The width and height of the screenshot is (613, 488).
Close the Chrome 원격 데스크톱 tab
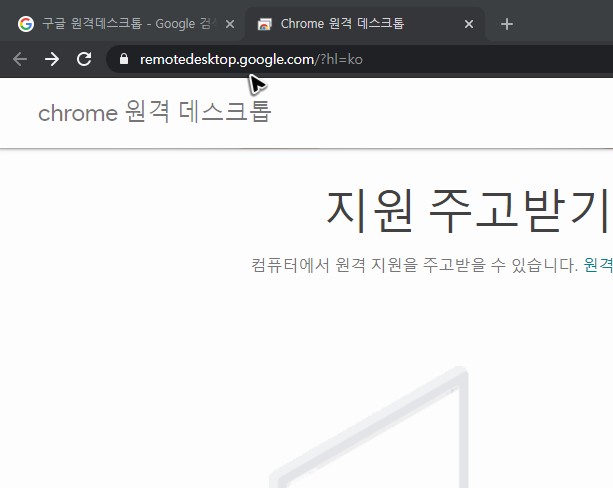click(x=469, y=24)
